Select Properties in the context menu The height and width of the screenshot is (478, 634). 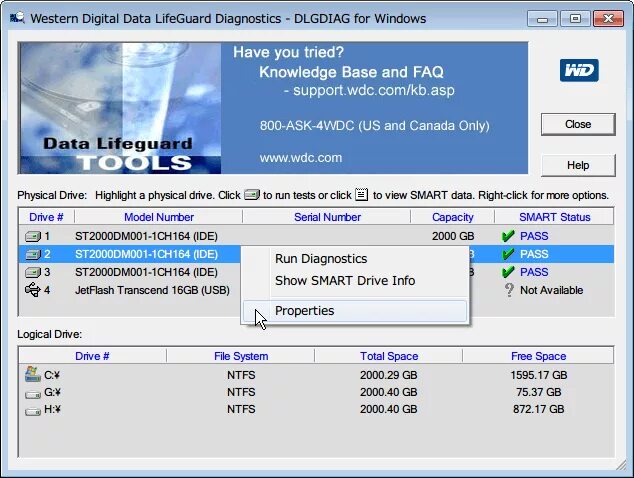(355, 311)
